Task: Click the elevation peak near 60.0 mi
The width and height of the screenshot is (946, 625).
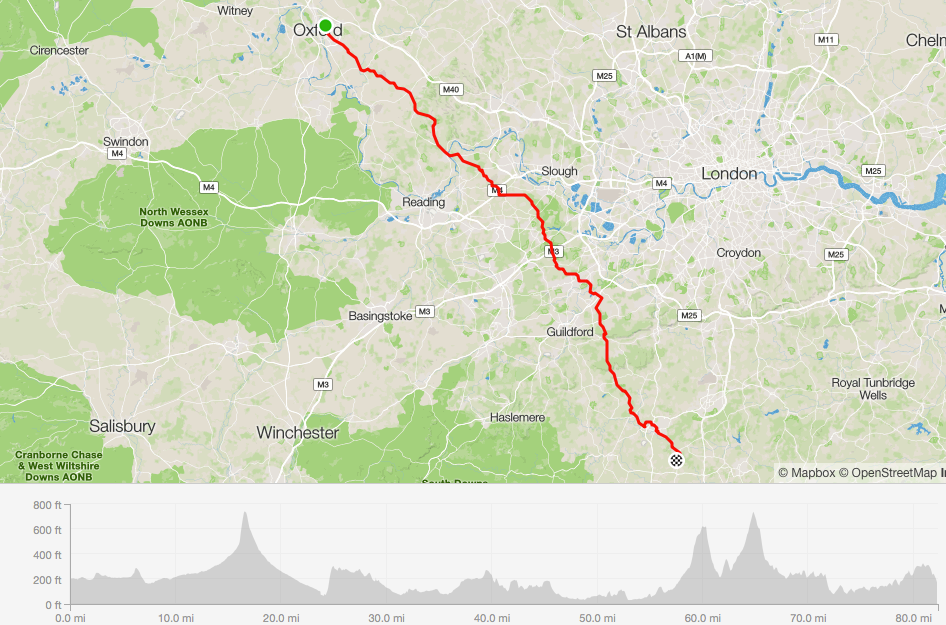Action: (x=703, y=529)
